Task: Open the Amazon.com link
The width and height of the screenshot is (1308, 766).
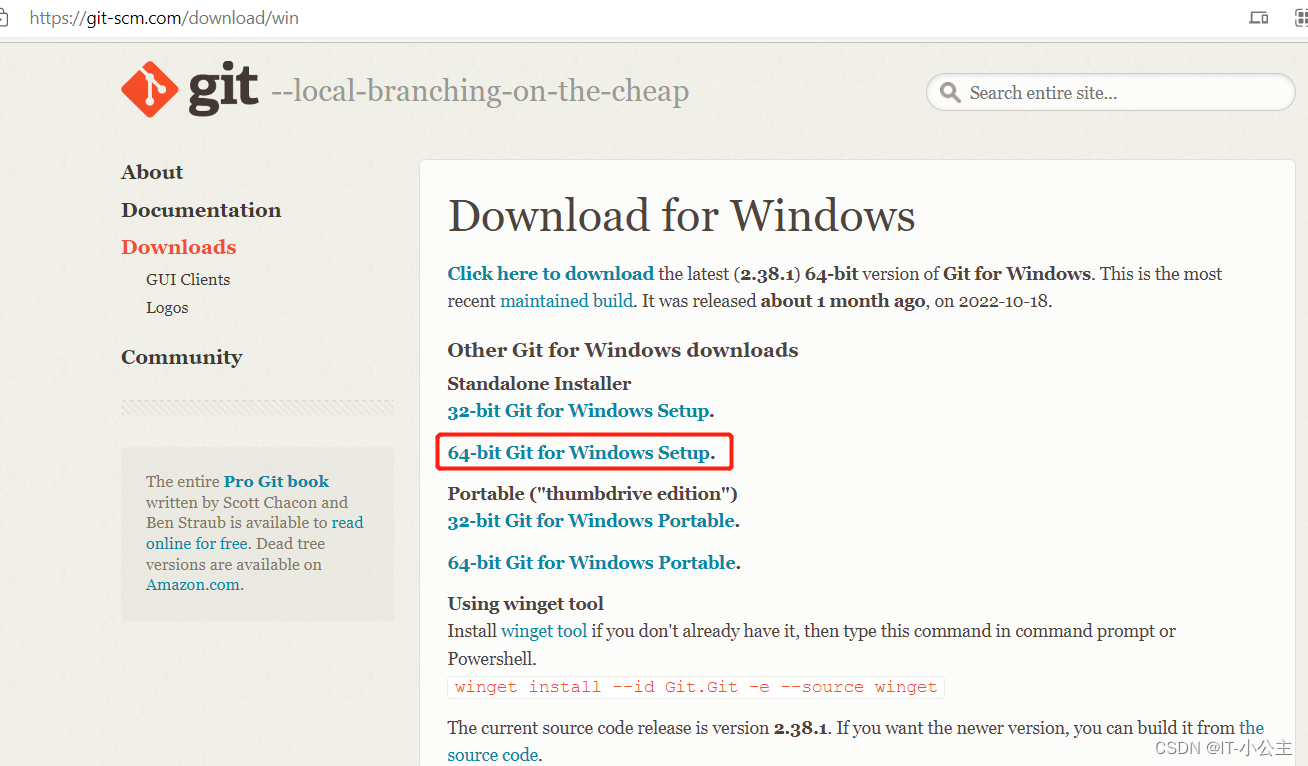Action: [x=193, y=585]
